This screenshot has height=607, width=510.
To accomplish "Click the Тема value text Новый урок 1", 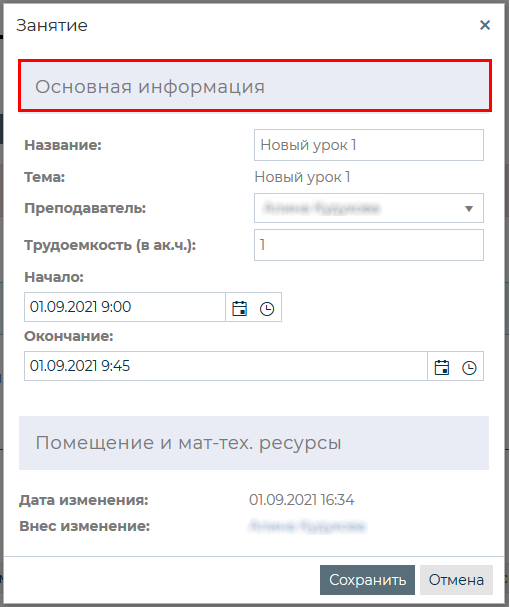I will click(302, 177).
